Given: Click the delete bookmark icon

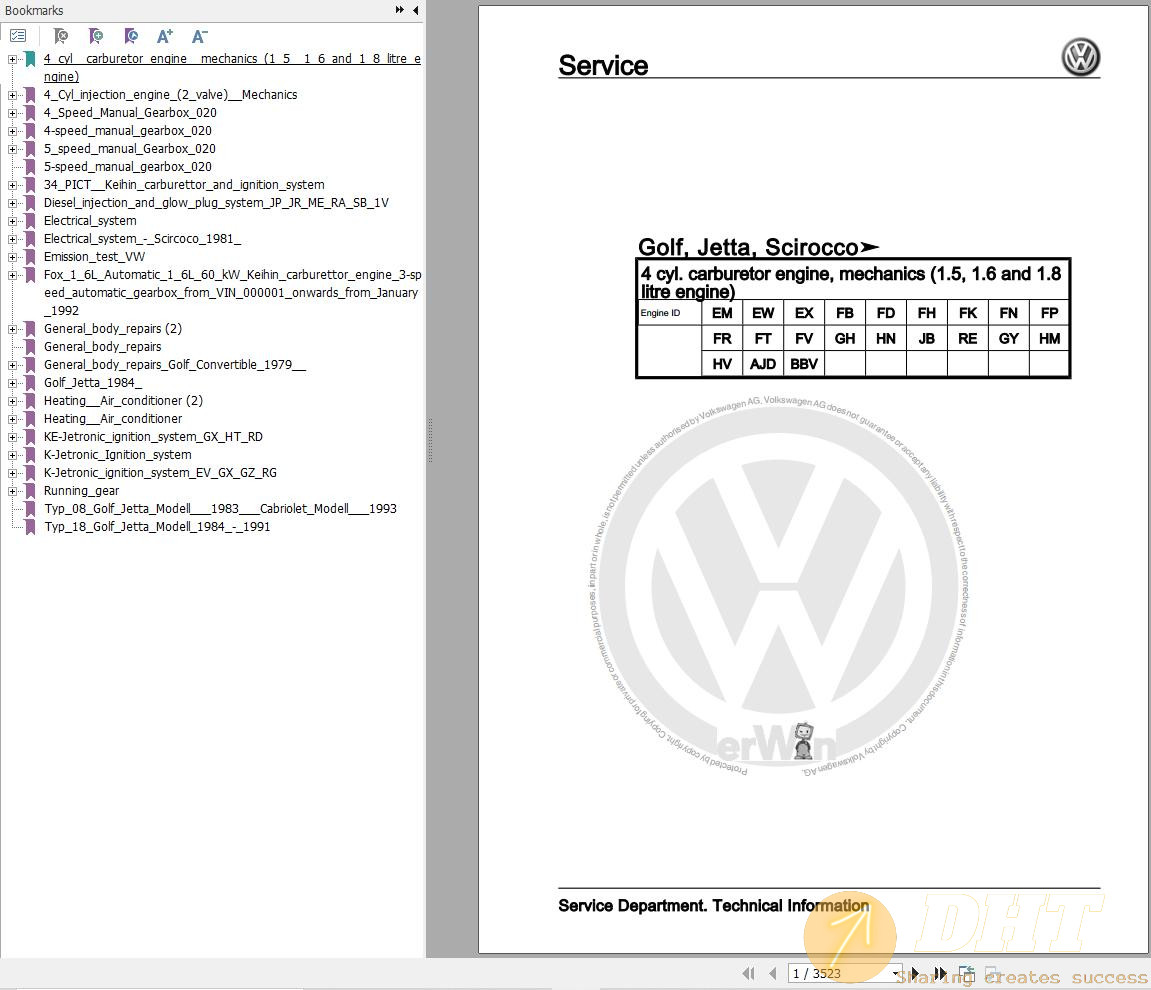Looking at the screenshot, I should tap(61, 35).
